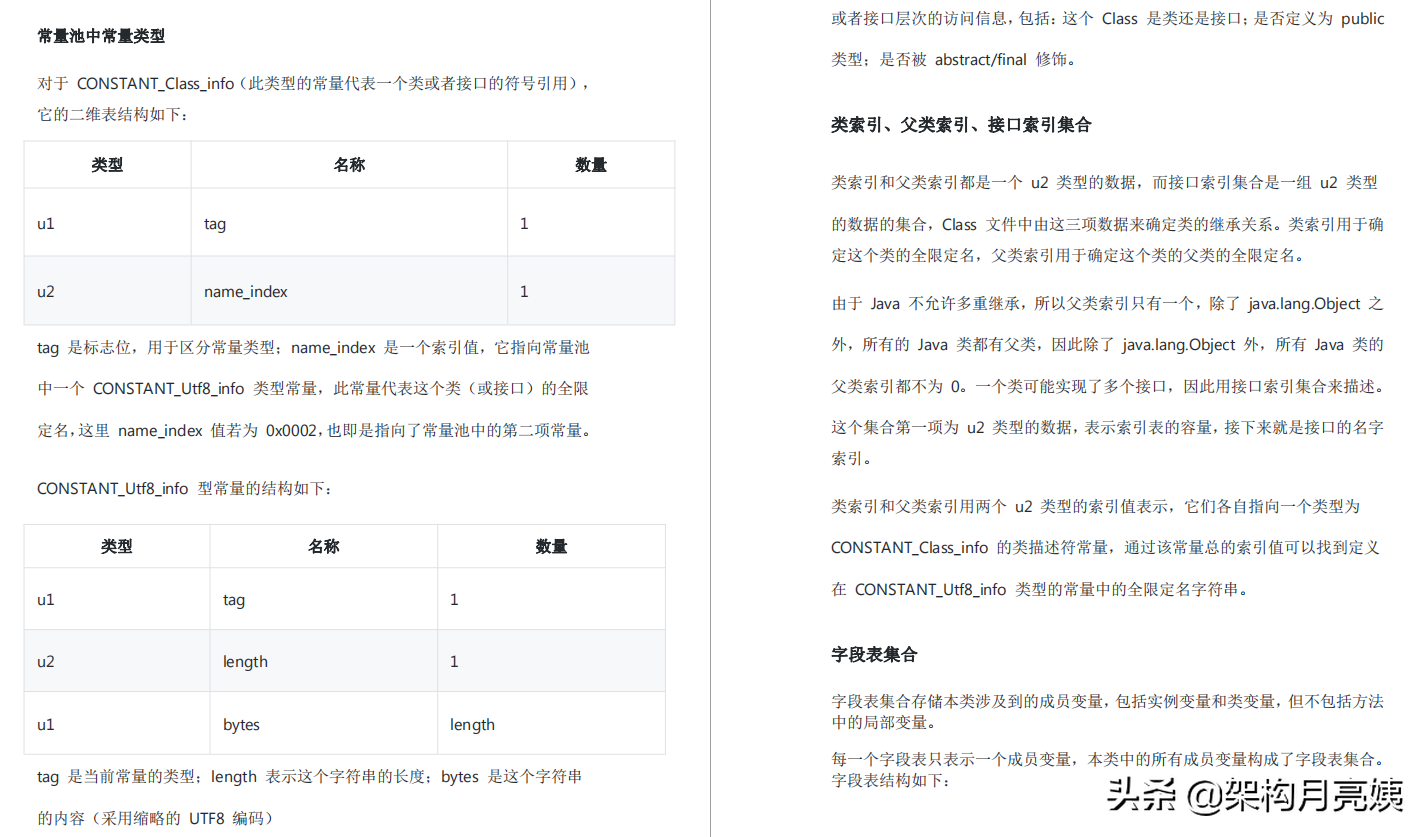Image resolution: width=1428 pixels, height=837 pixels.
Task: Click the line CONSTANT_Utf8_info 型常量的结构如下
Action: pyautogui.click(x=184, y=489)
